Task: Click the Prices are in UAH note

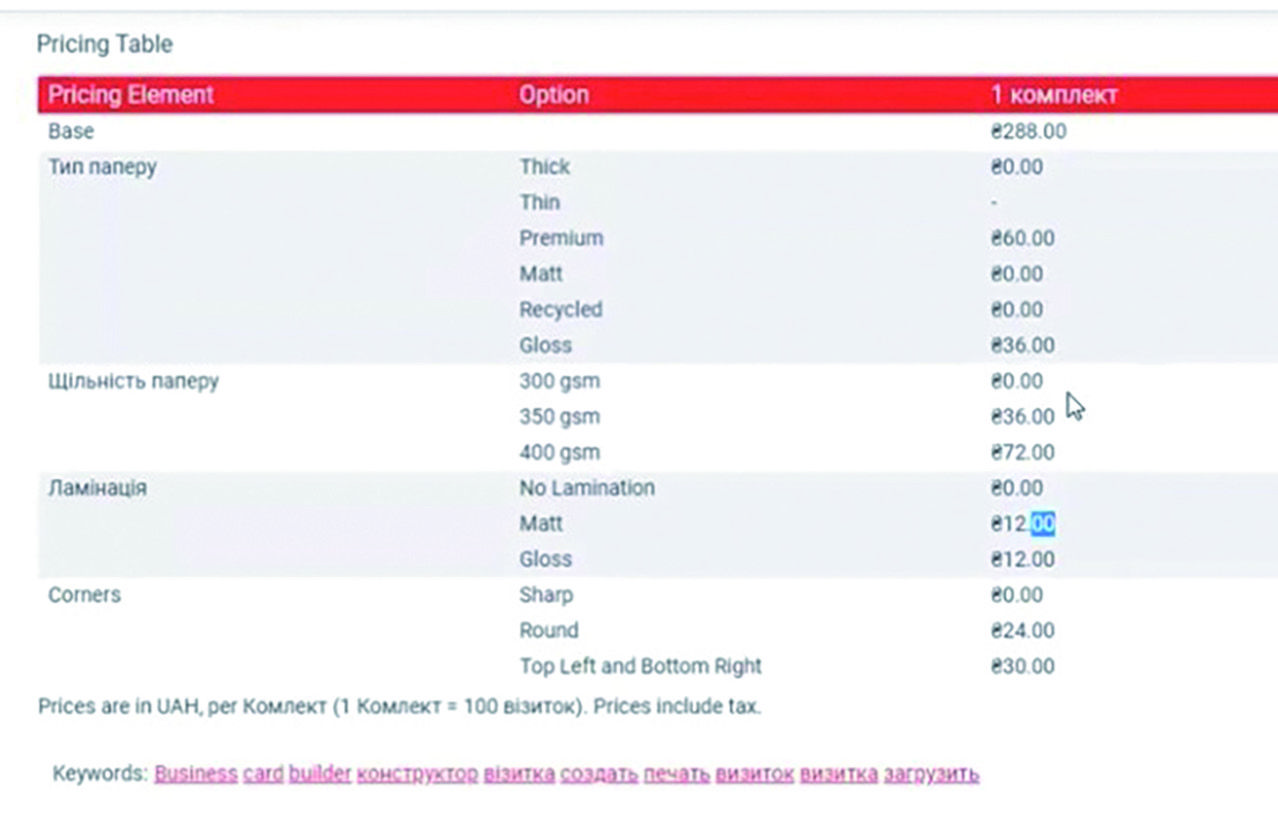Action: coord(399,706)
